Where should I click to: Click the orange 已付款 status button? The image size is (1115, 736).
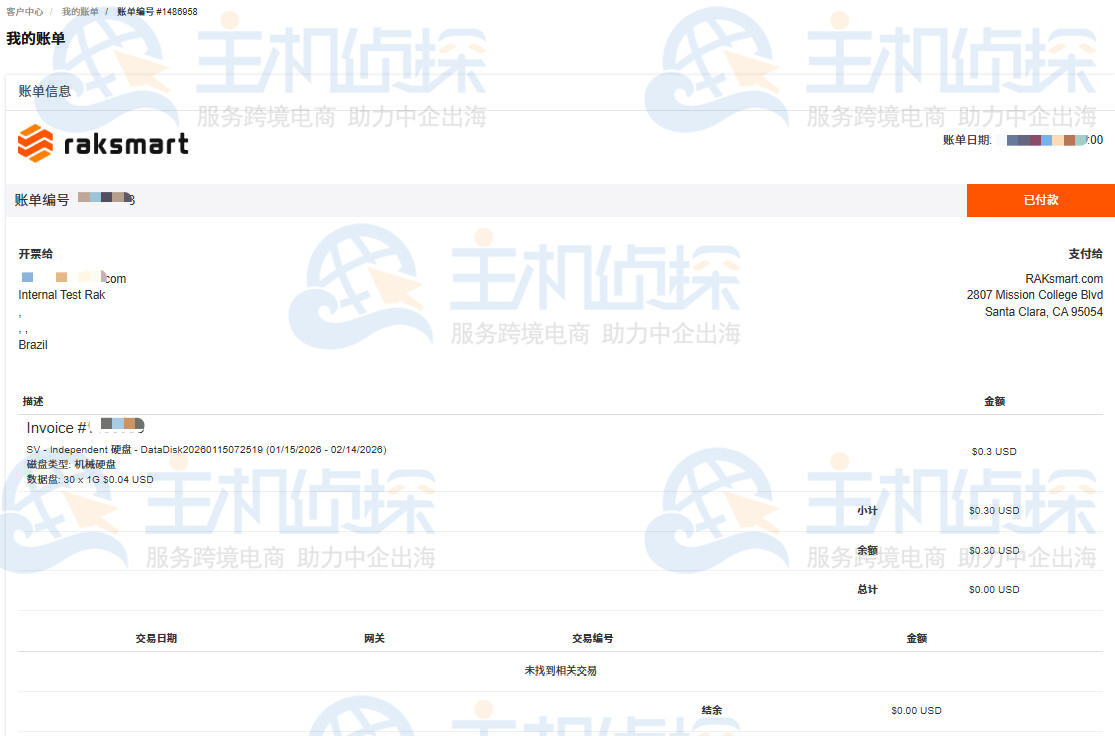point(1040,201)
